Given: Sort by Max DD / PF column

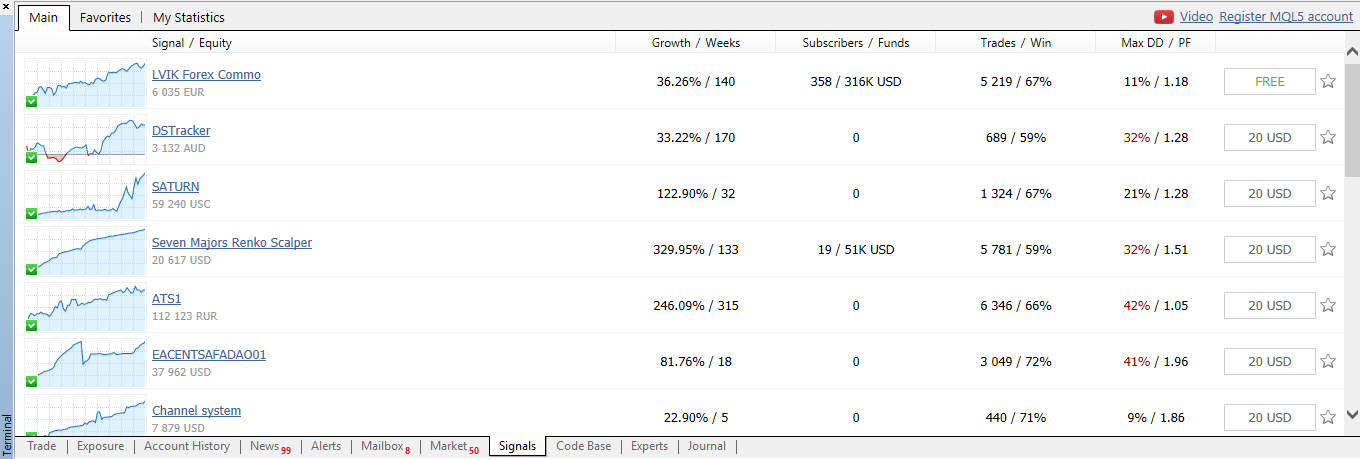Looking at the screenshot, I should 1155,43.
